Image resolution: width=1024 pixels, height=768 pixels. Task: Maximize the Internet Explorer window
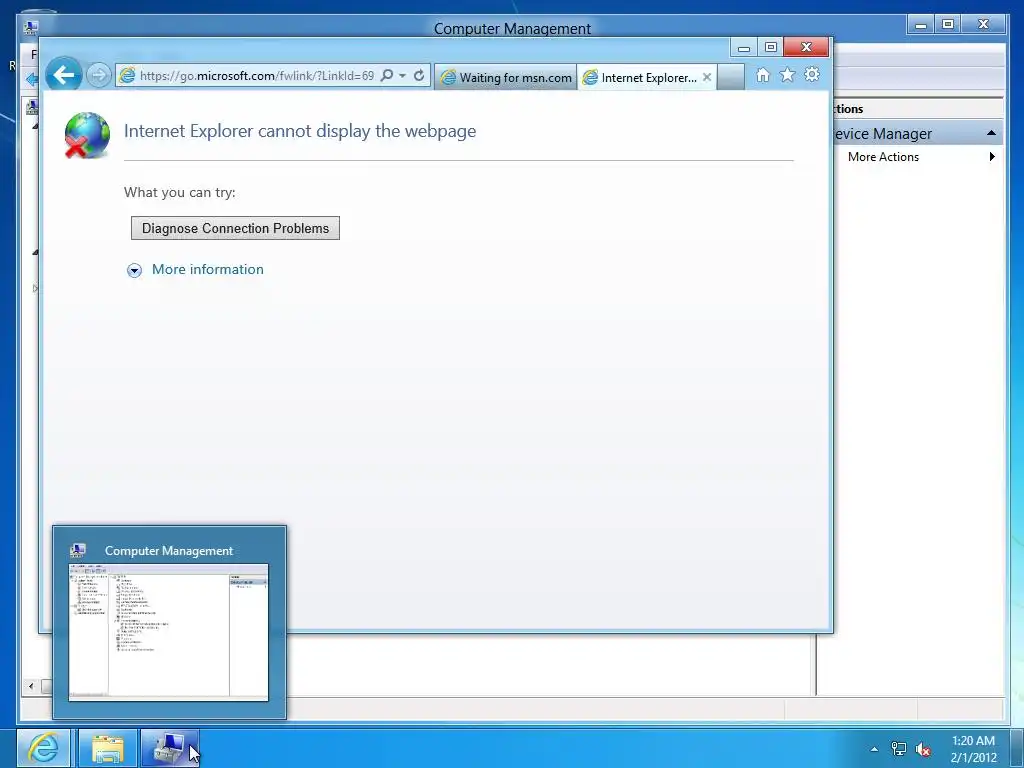[771, 47]
